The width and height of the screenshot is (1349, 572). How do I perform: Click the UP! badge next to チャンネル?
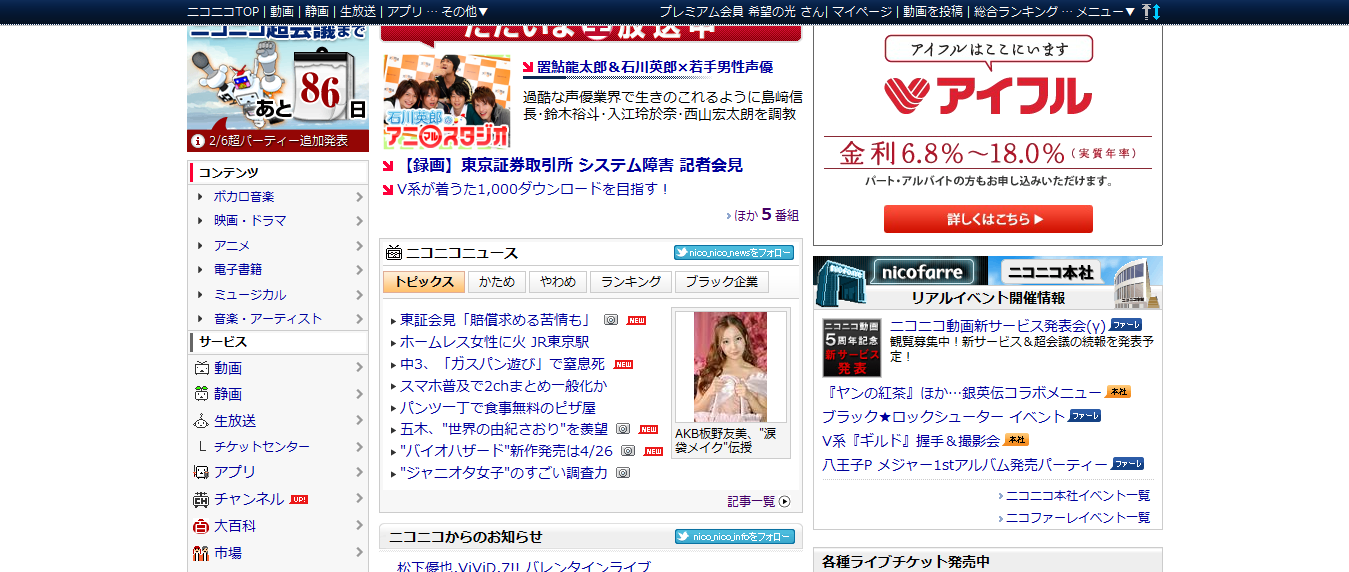[x=299, y=499]
